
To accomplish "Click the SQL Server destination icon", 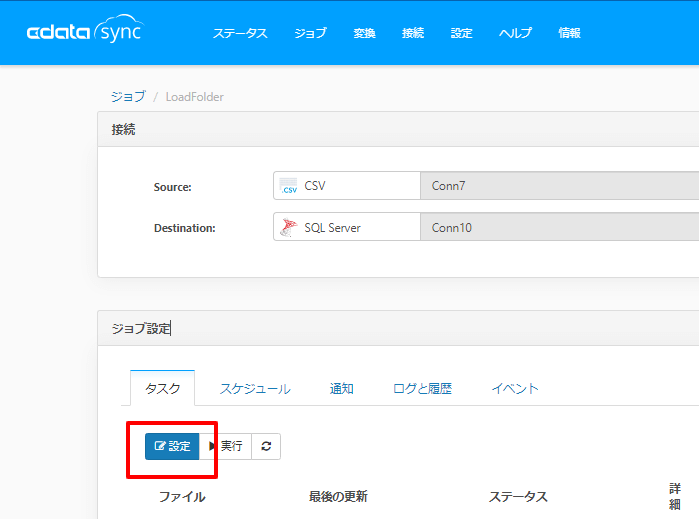I will click(289, 227).
